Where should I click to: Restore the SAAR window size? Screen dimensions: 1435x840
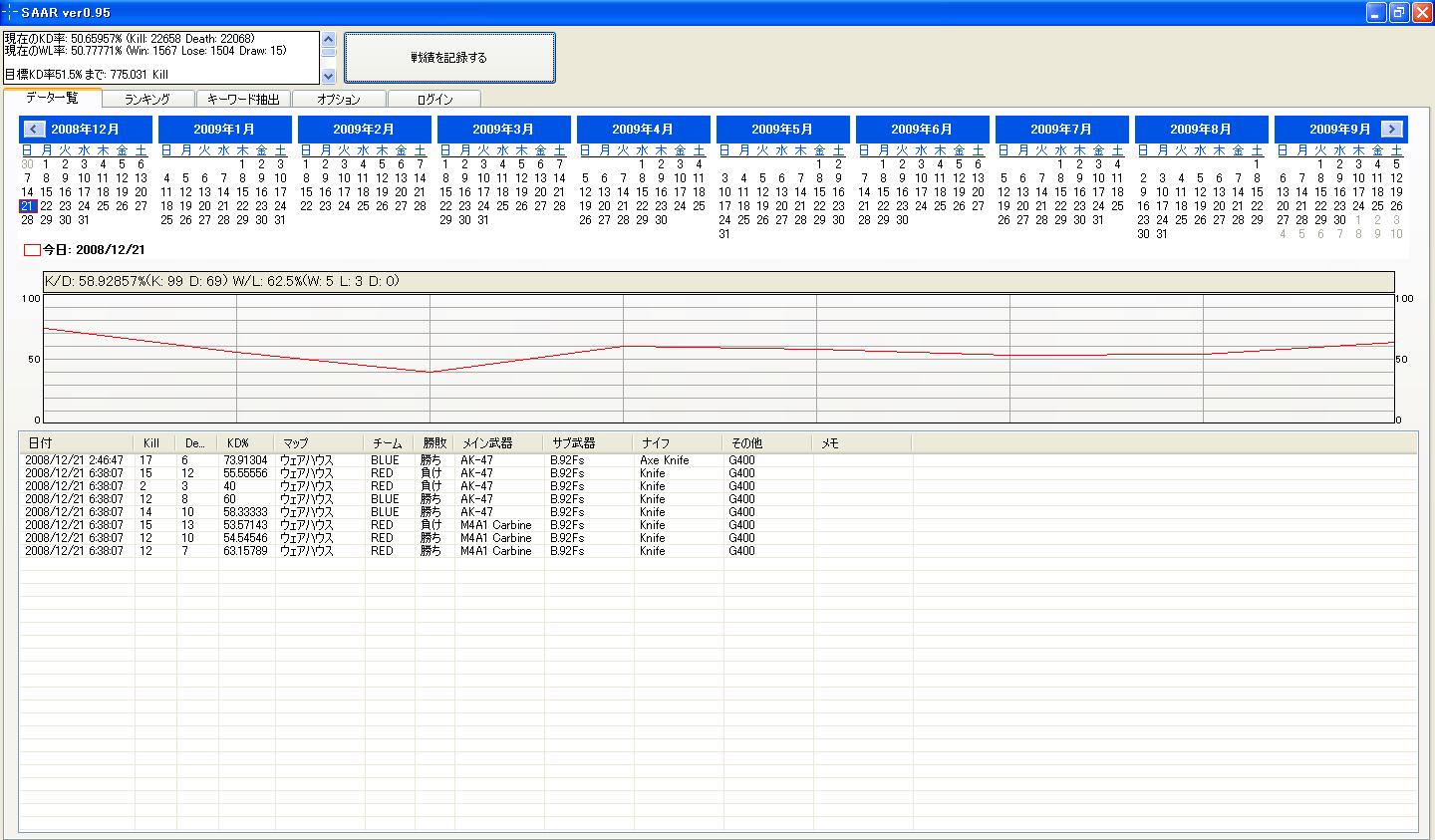(1399, 12)
